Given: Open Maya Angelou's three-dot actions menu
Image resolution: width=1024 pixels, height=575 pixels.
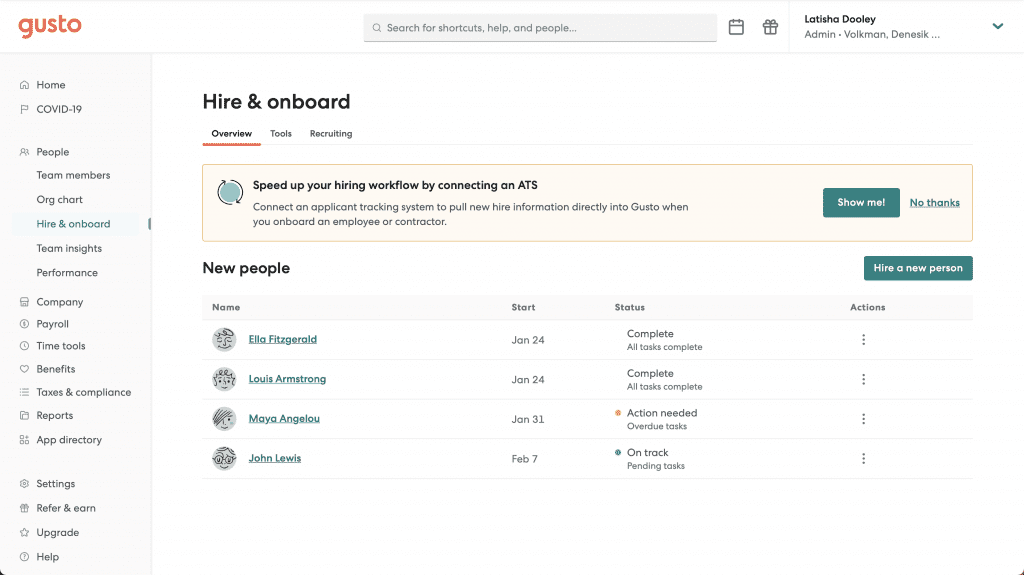Looking at the screenshot, I should click(863, 419).
